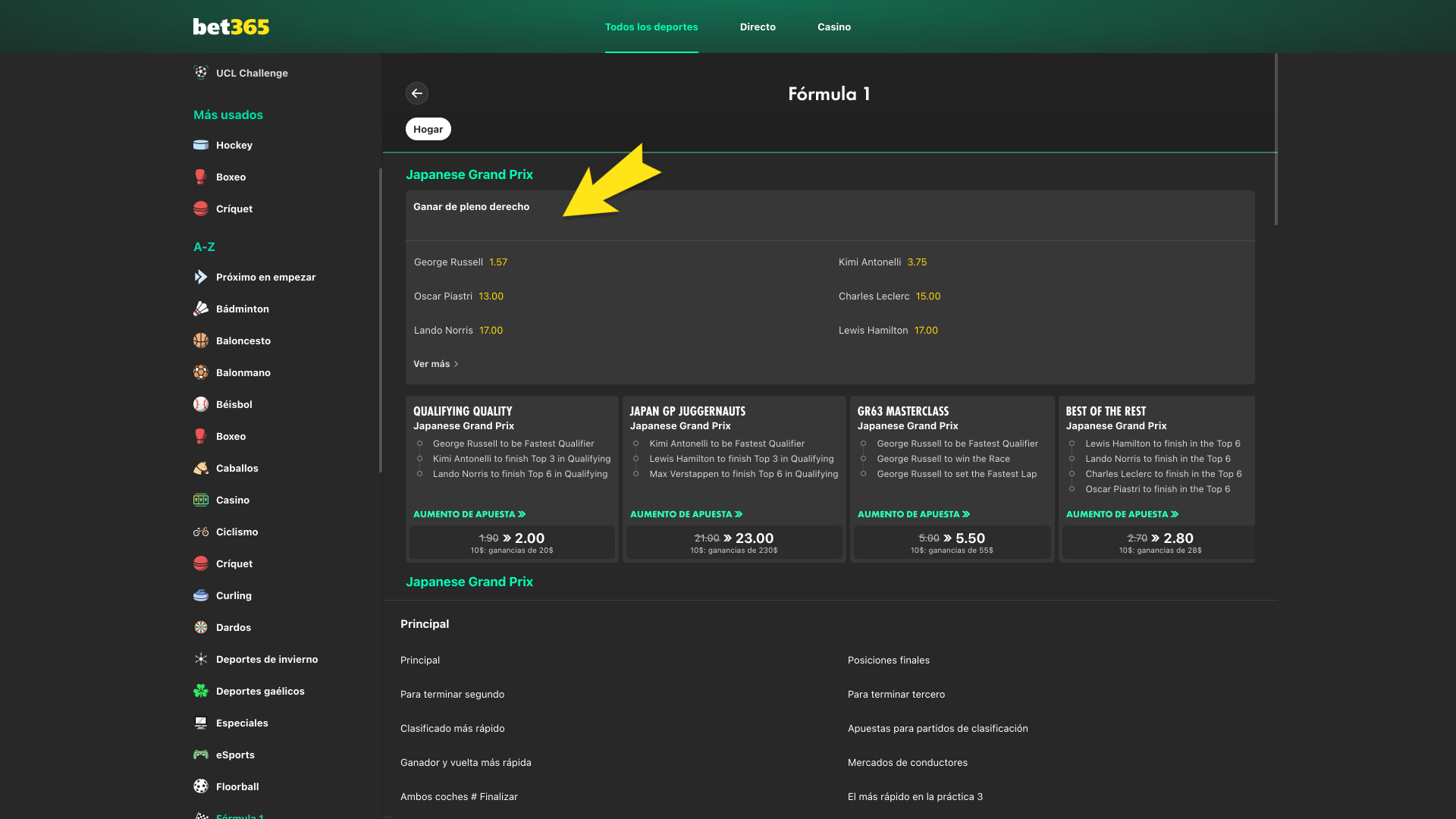
Task: Bet on Lando Norris at 17.00
Action: point(459,330)
